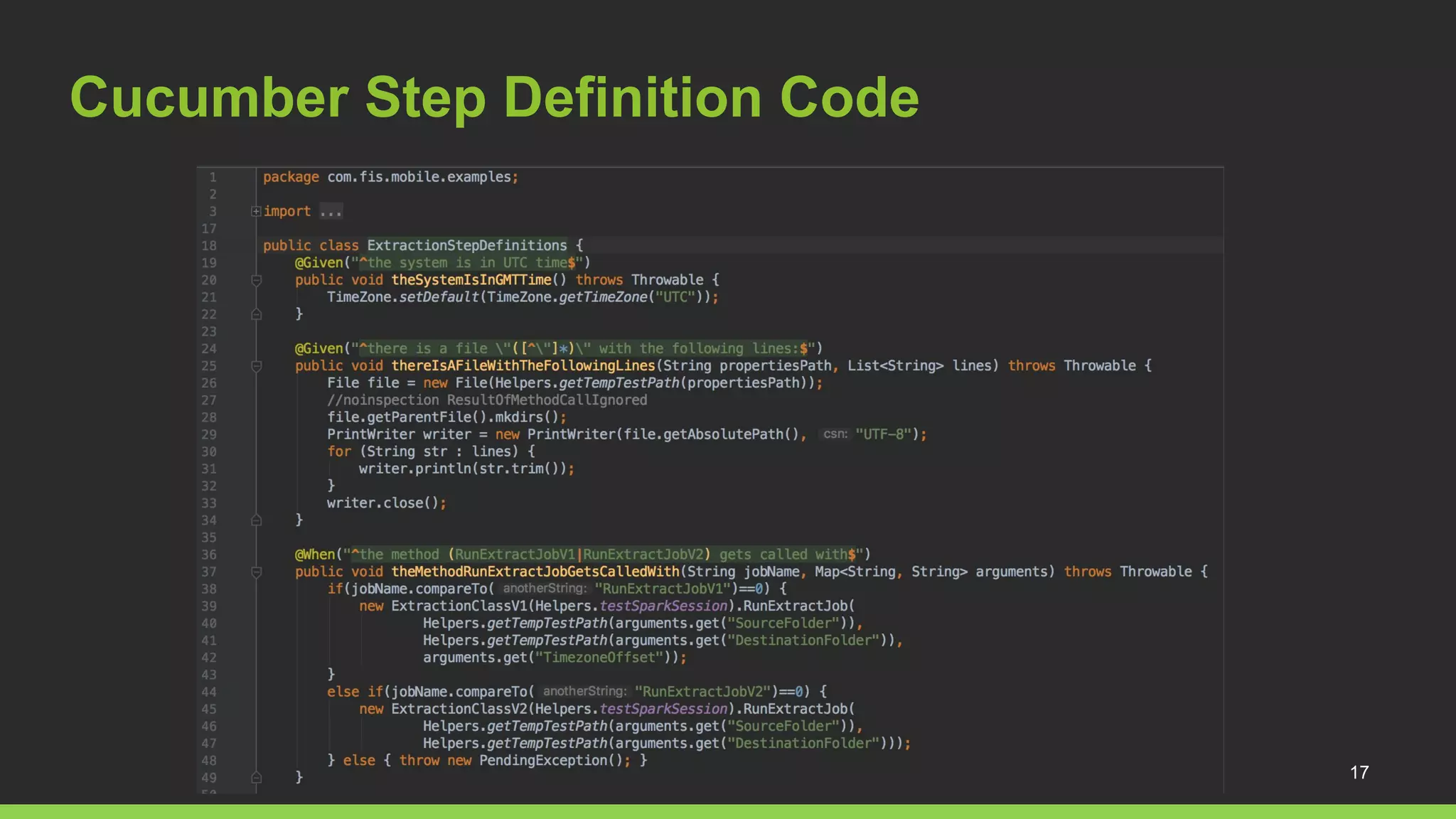Click Map<String, String> arguments parameter
This screenshot has width=1456, height=819.
pos(931,572)
